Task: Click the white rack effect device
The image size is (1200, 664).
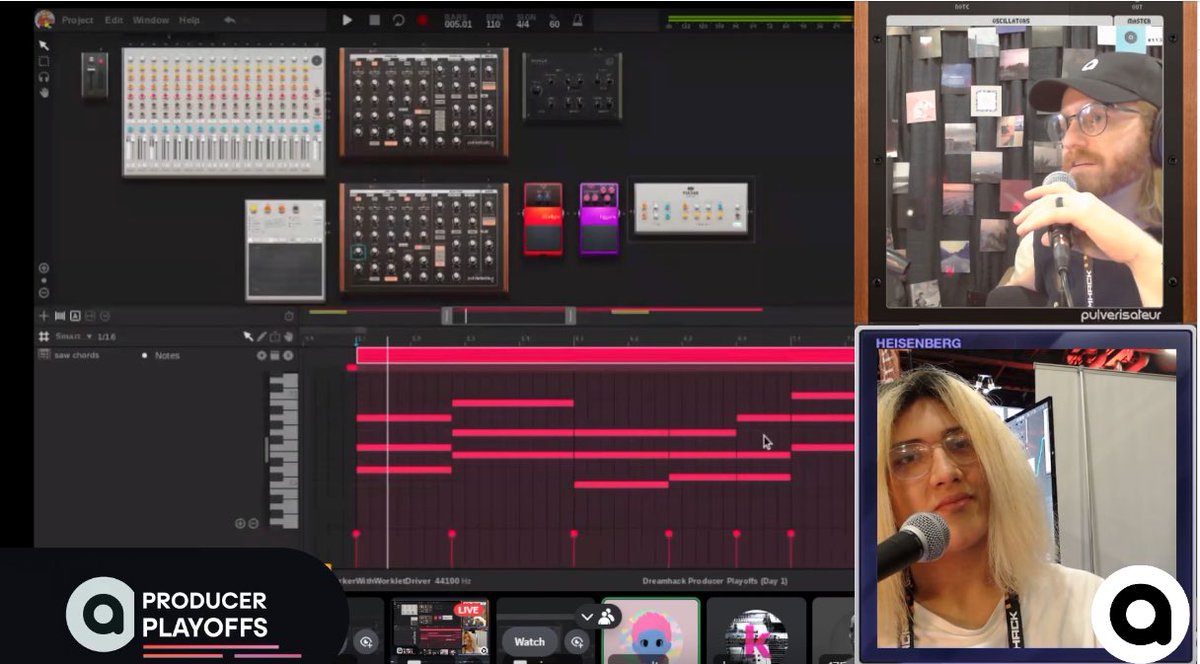Action: (691, 209)
